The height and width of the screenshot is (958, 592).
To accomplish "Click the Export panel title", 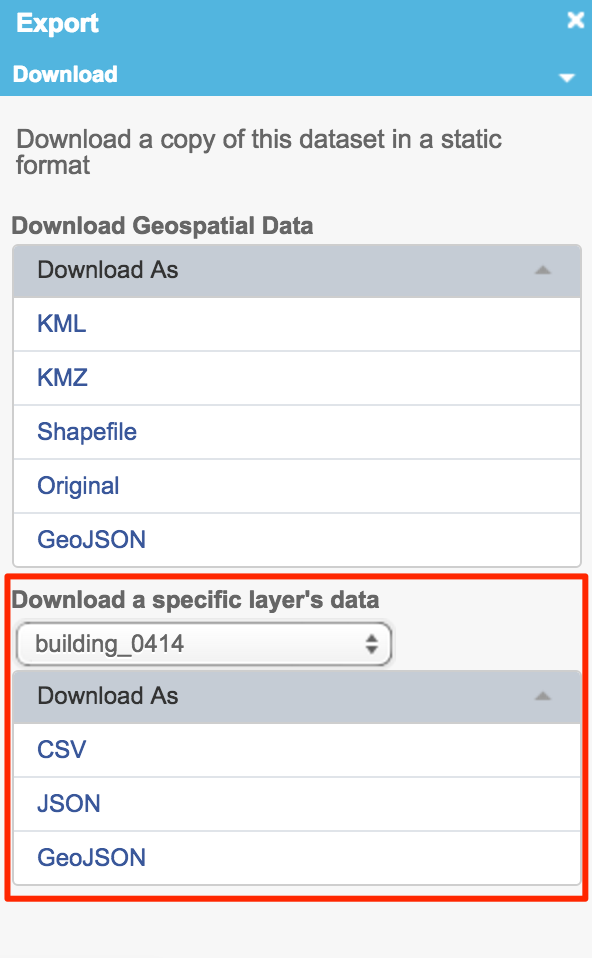I will (x=57, y=23).
